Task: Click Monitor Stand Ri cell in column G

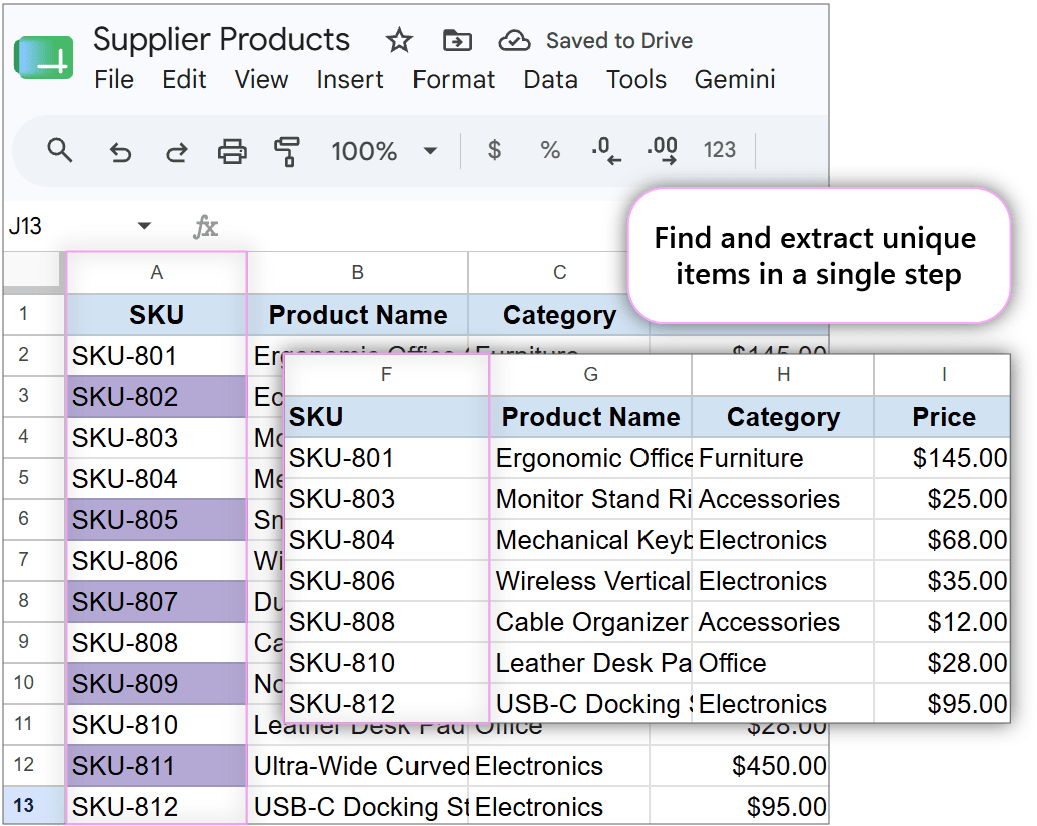Action: pos(591,499)
